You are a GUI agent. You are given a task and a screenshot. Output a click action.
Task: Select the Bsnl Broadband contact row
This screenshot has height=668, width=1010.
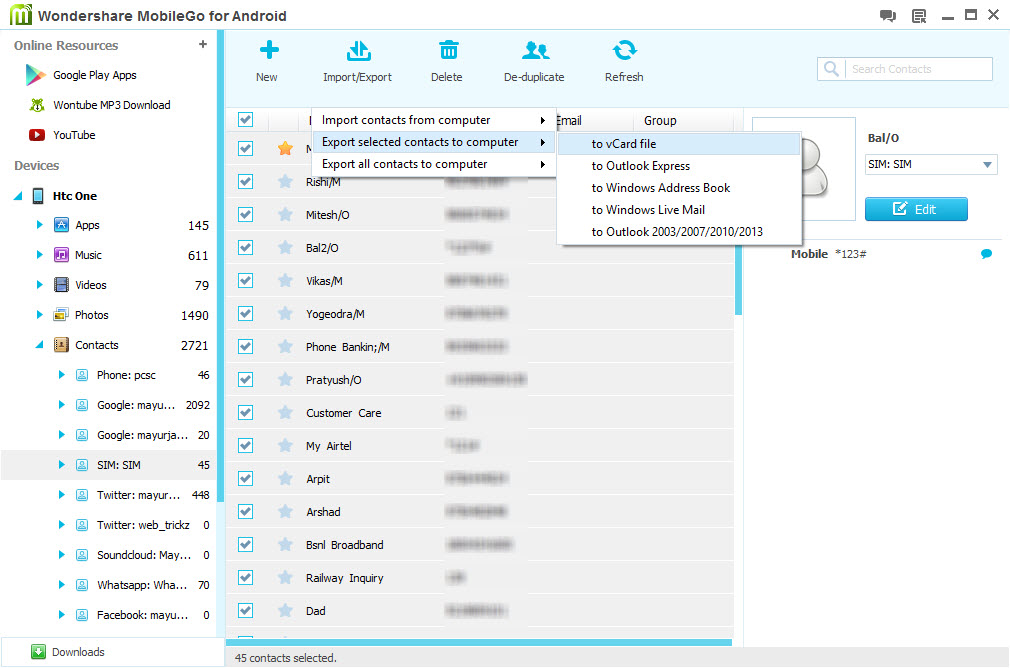tap(480, 545)
